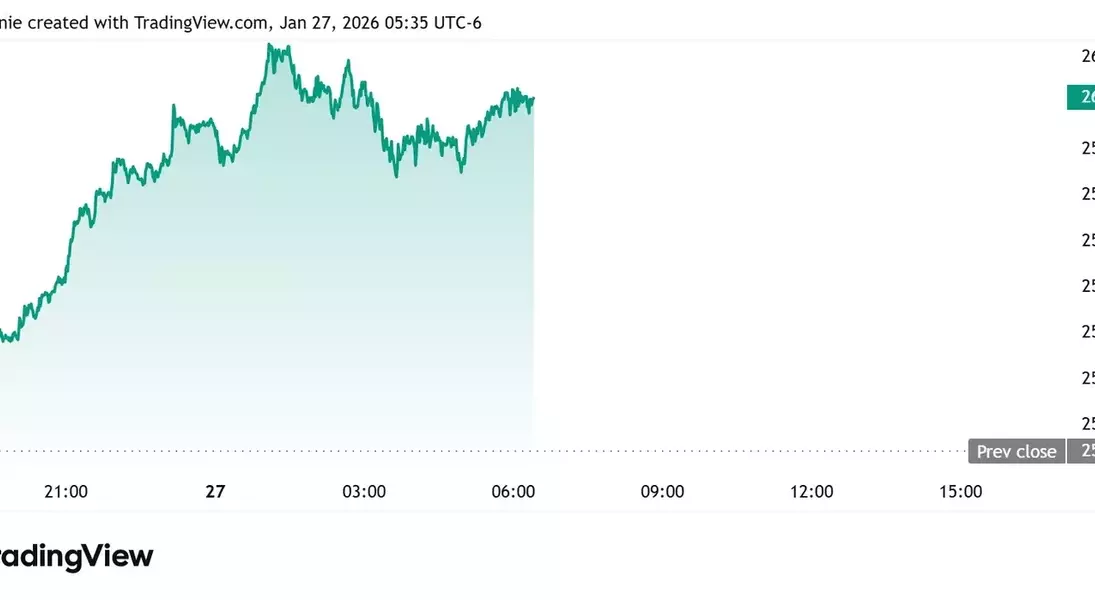Select the 03:00 time axis label
The width and height of the screenshot is (1095, 600).
[x=364, y=491]
